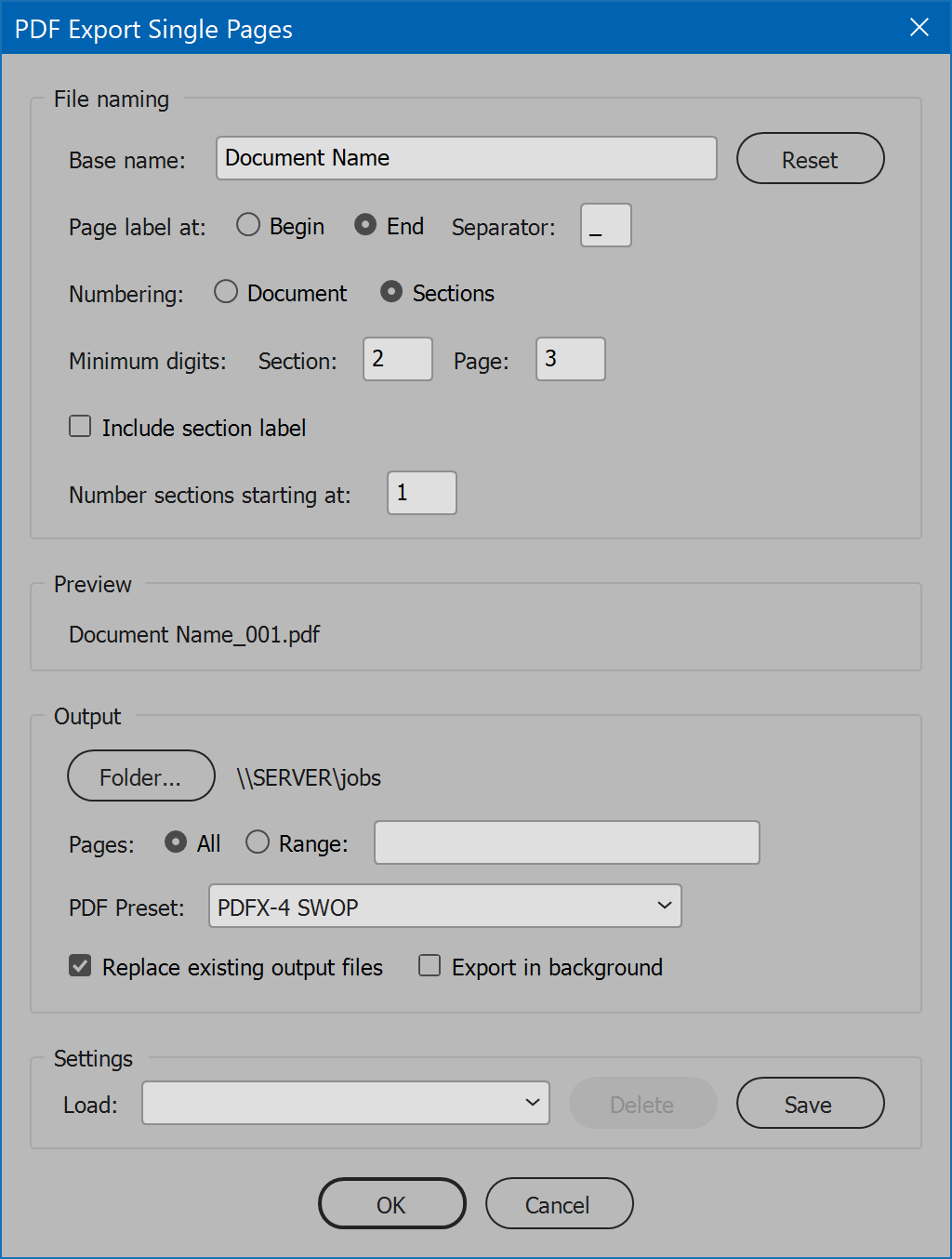Choose Document numbering mode
The height and width of the screenshot is (1259, 952).
point(226,292)
